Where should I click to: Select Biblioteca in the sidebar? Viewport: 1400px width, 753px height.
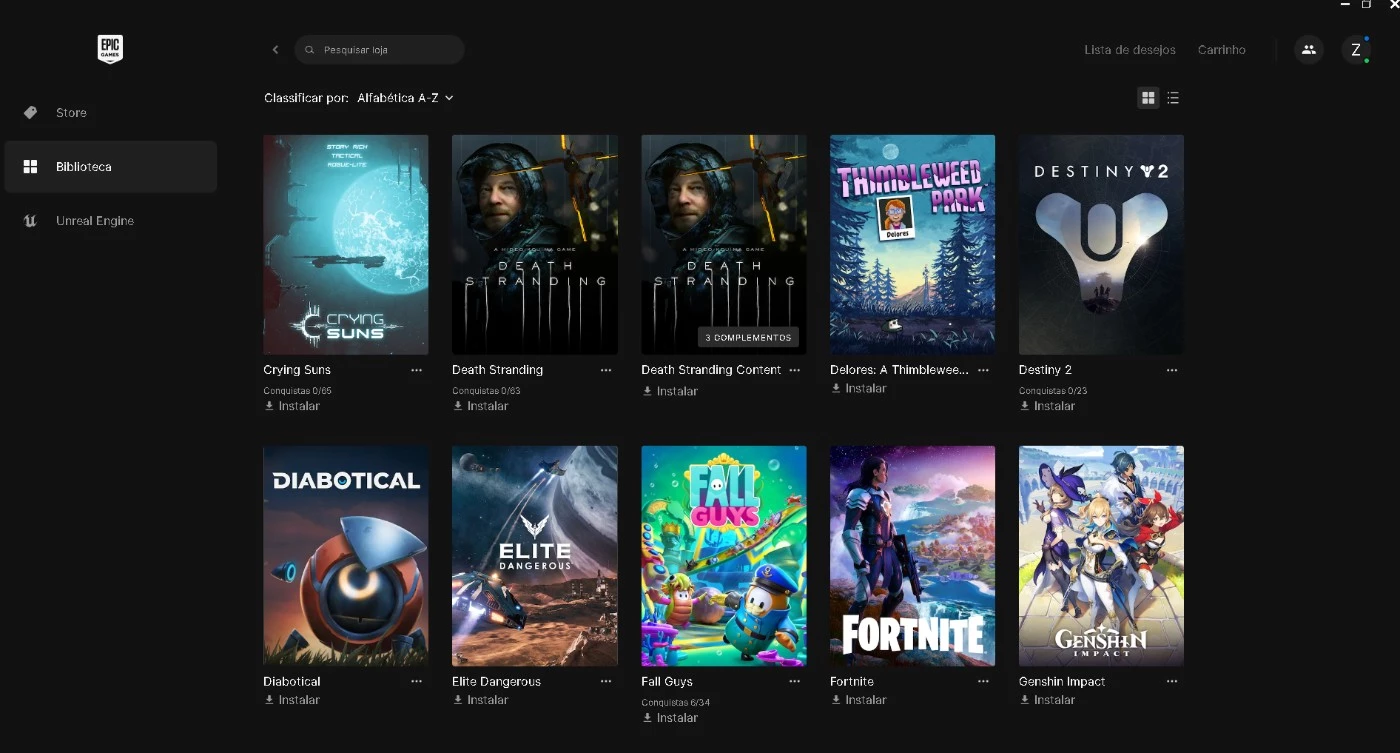pos(110,167)
